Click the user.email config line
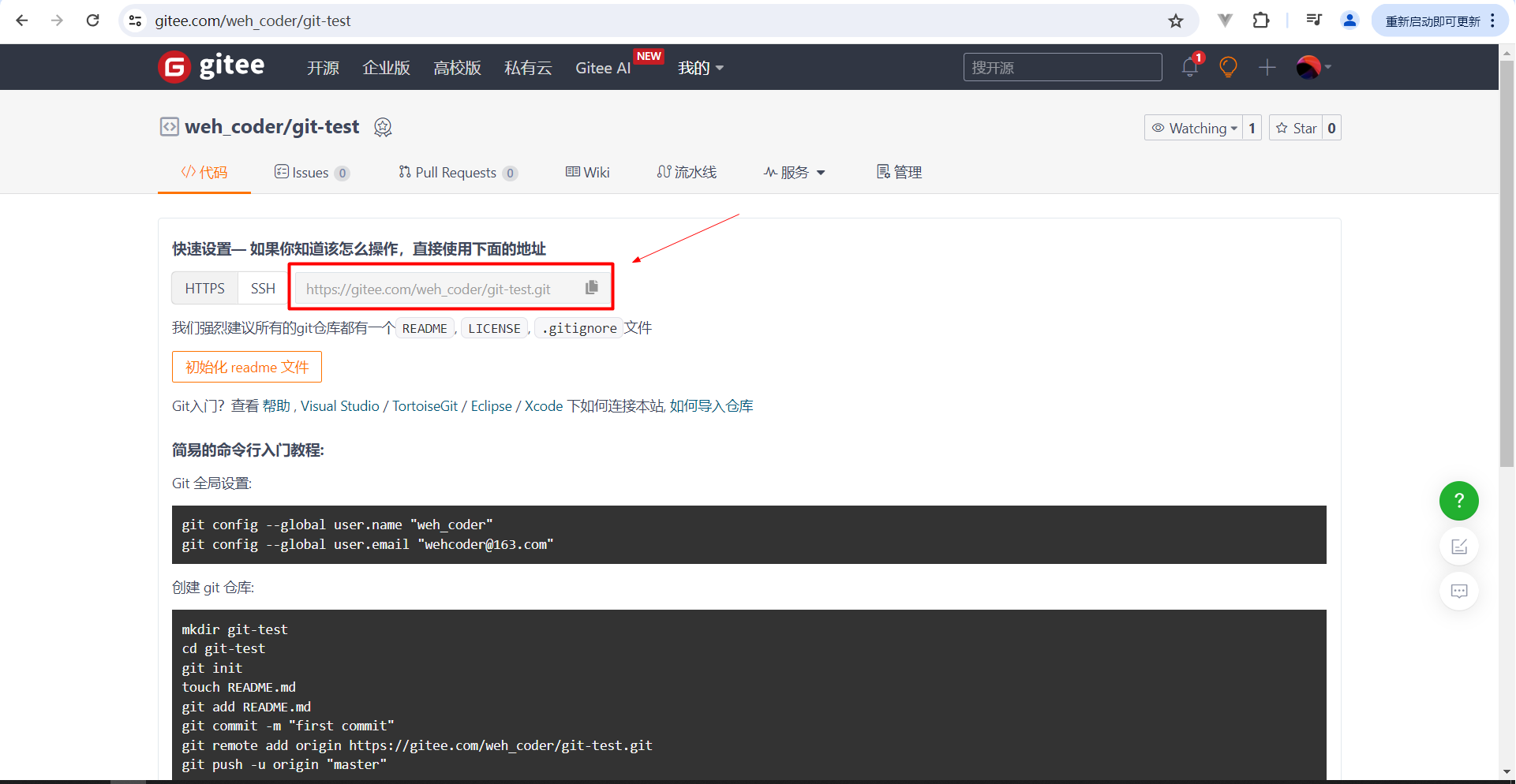 (x=368, y=544)
